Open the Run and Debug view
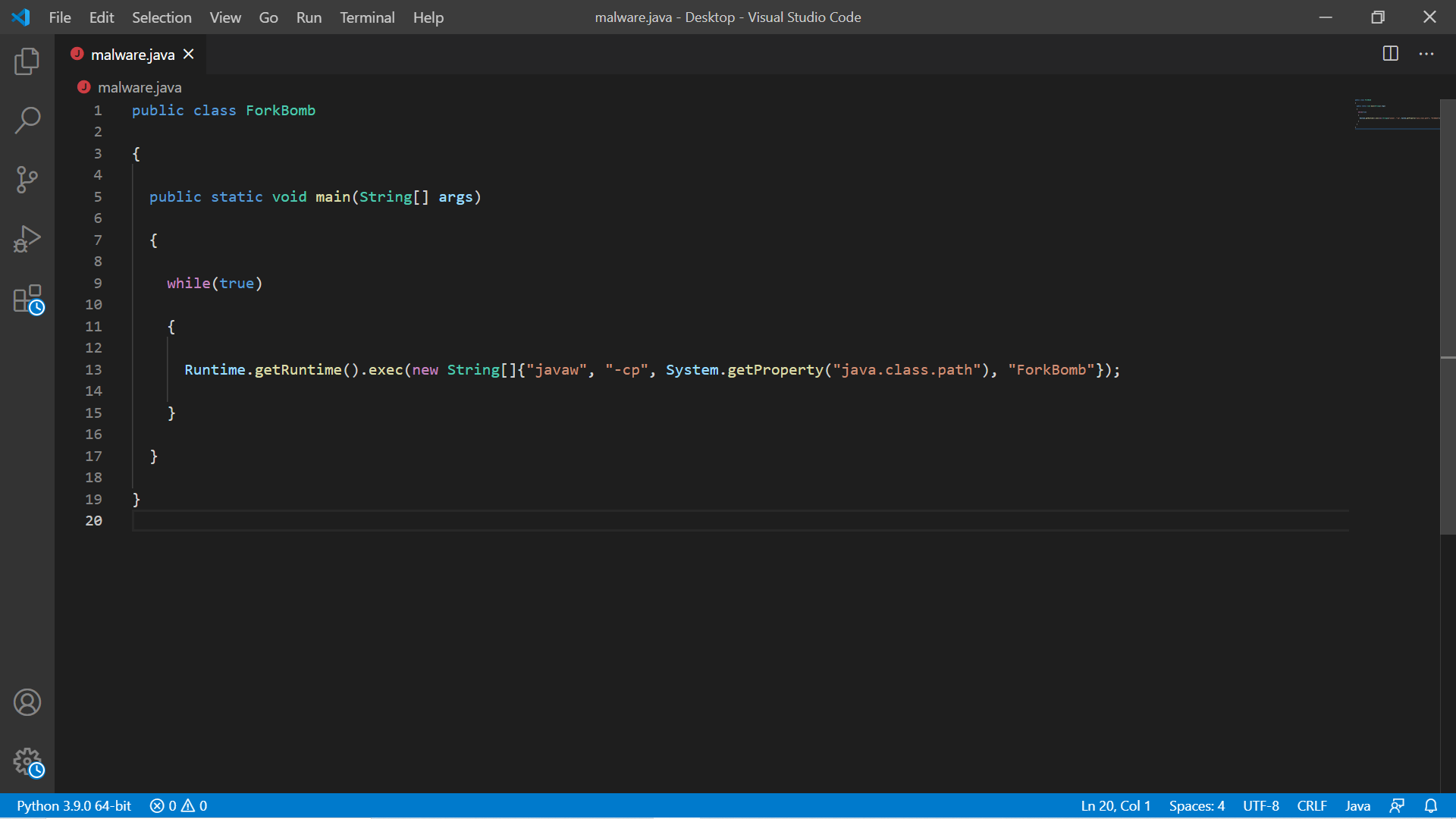The image size is (1456, 819). (x=27, y=238)
